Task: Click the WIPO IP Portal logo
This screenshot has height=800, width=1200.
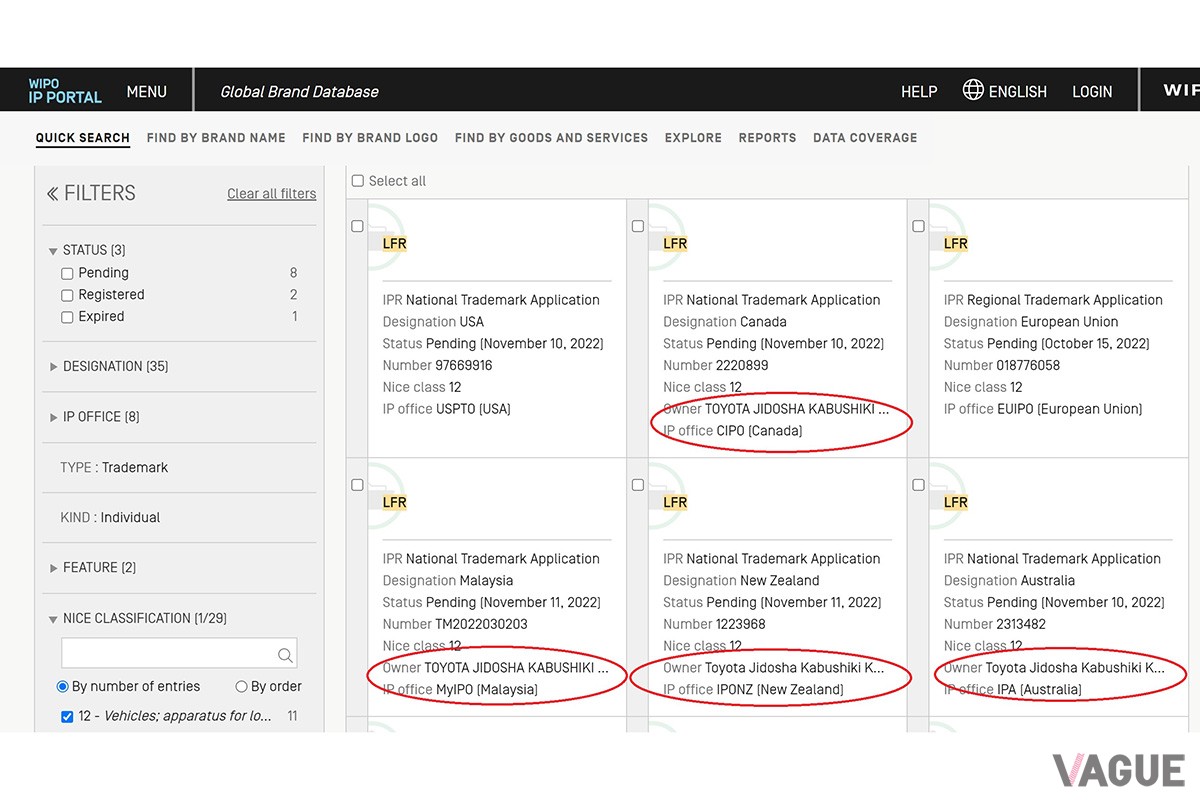Action: [65, 90]
